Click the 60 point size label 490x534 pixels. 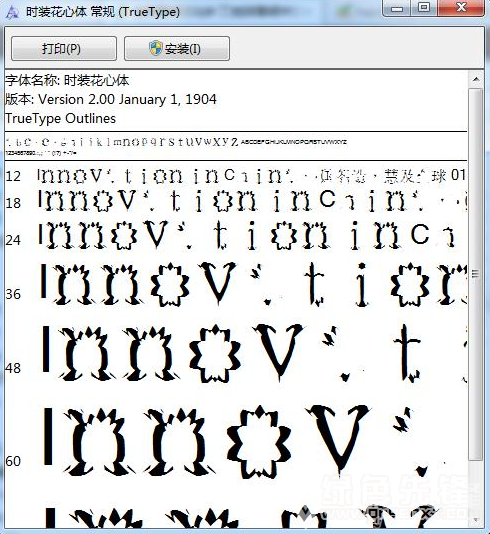coord(13,461)
